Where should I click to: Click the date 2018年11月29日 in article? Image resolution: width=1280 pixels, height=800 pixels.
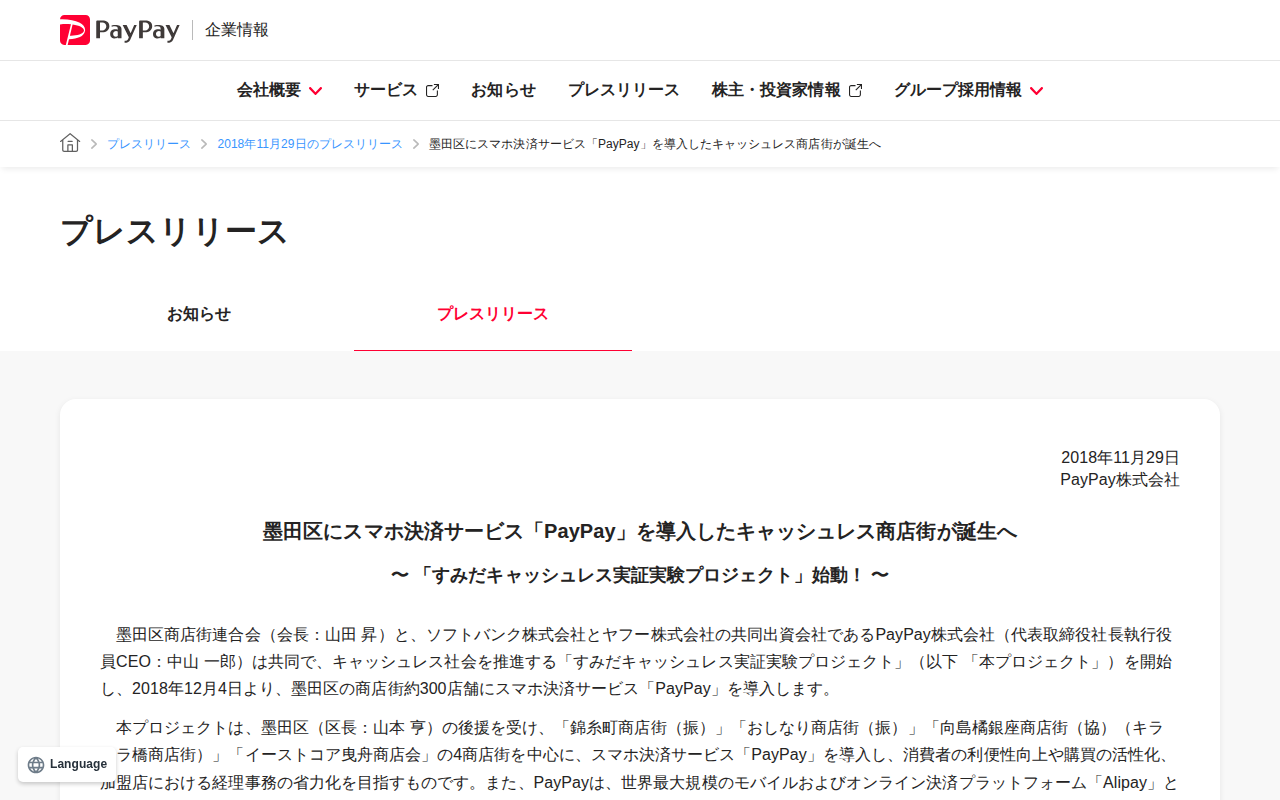click(x=1120, y=457)
